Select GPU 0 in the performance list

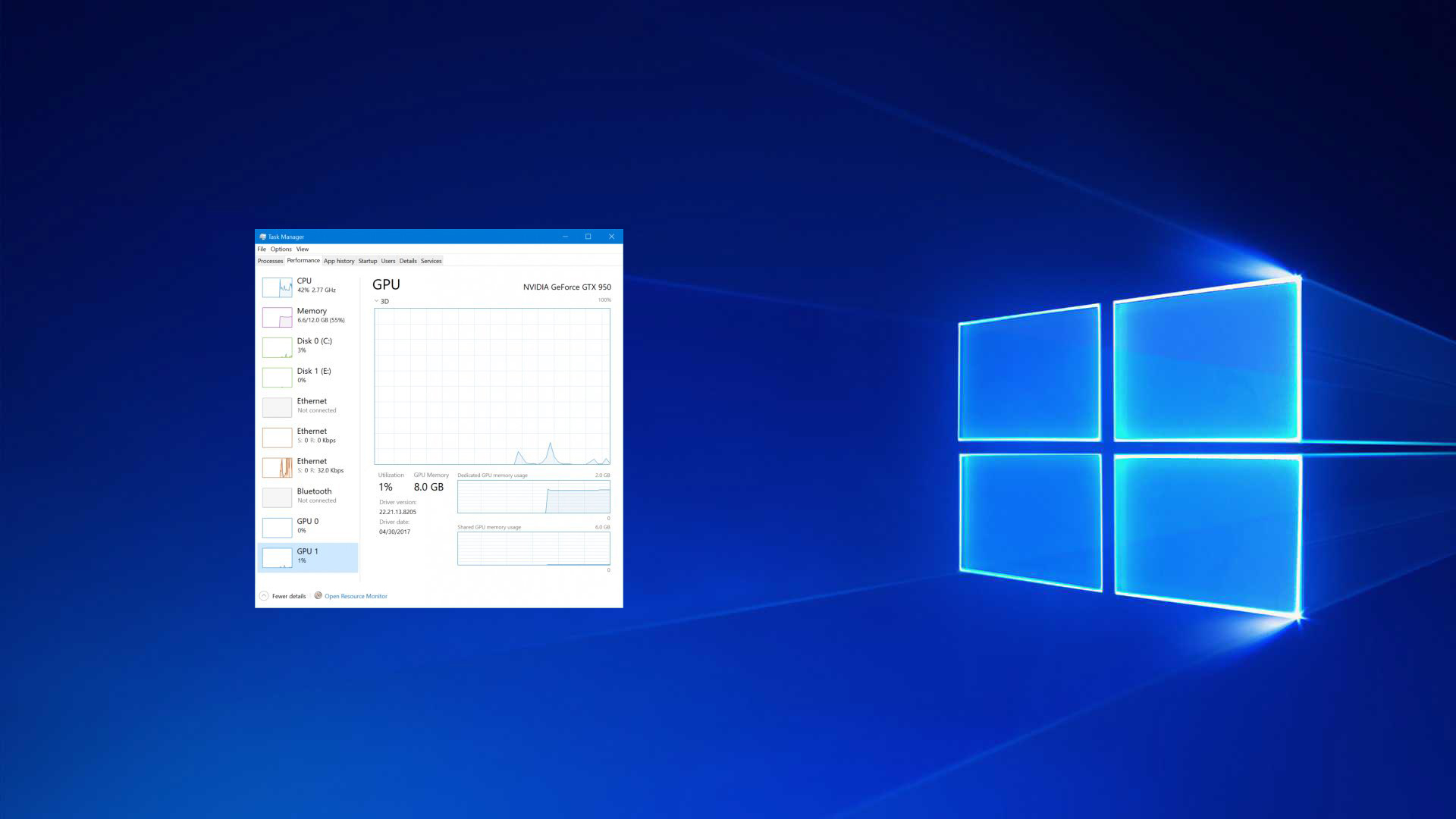pyautogui.click(x=307, y=526)
